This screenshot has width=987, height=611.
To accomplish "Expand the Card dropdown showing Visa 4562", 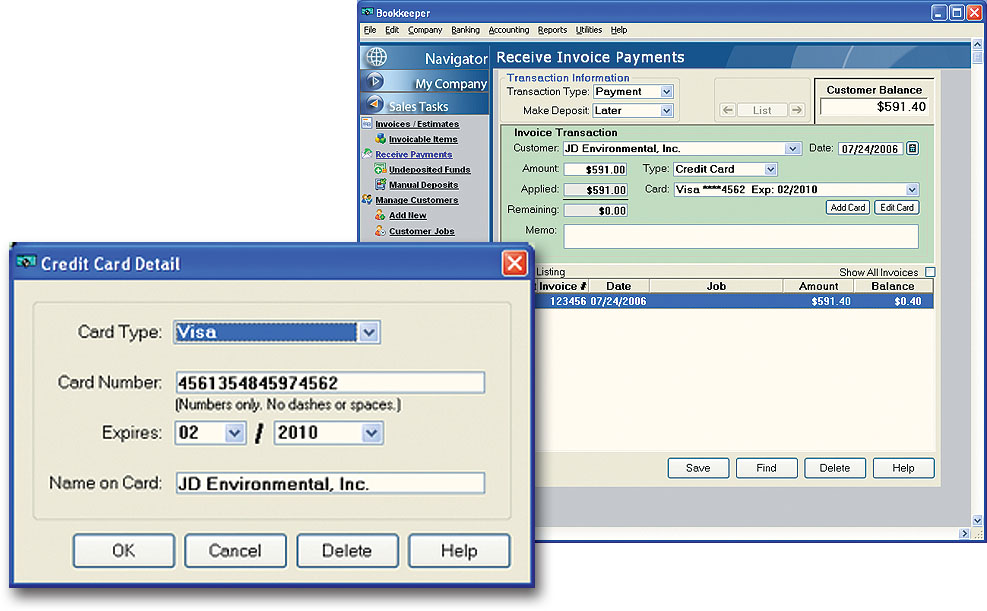I will [911, 189].
